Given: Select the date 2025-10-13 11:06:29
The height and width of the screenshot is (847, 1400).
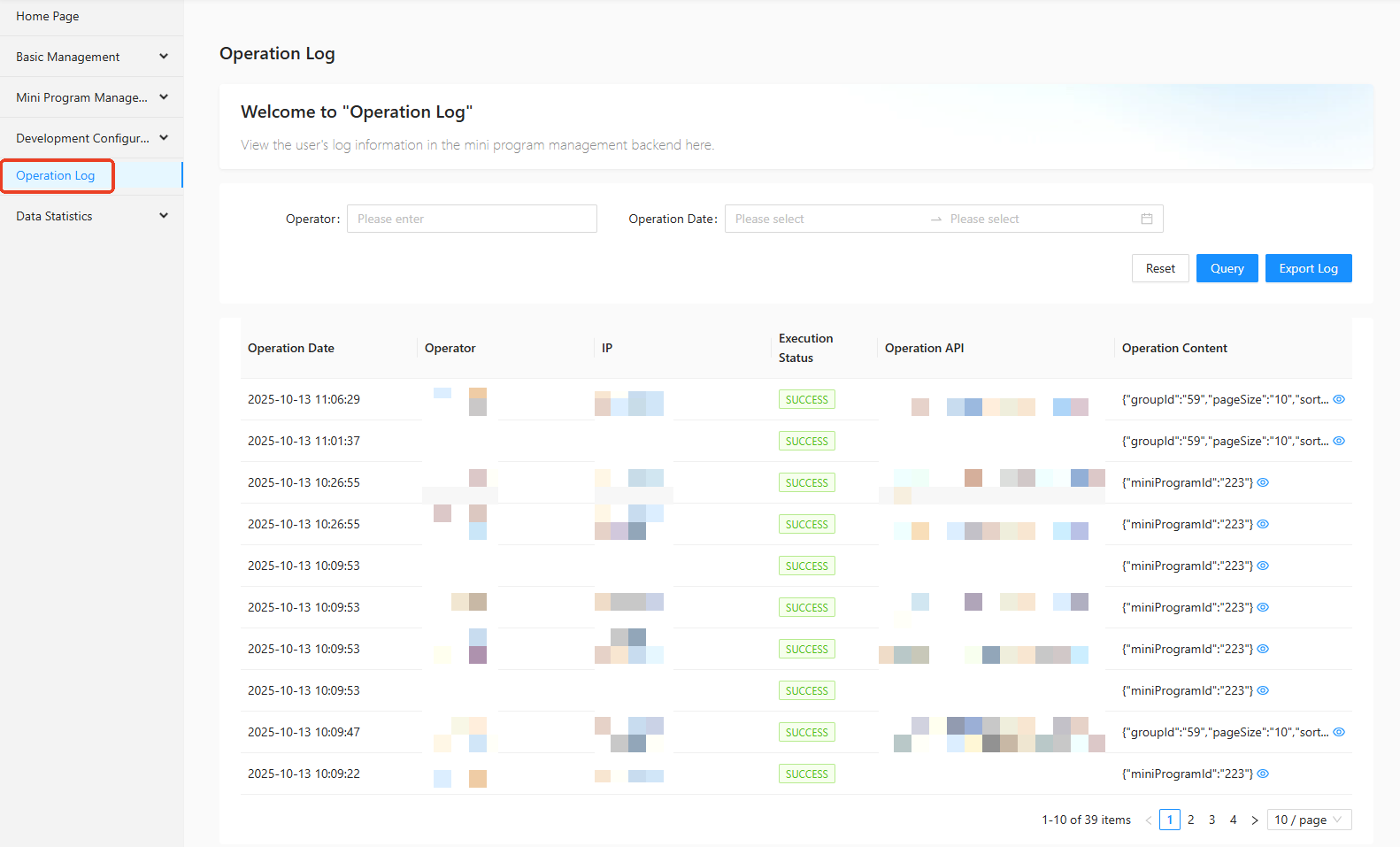Looking at the screenshot, I should (304, 399).
